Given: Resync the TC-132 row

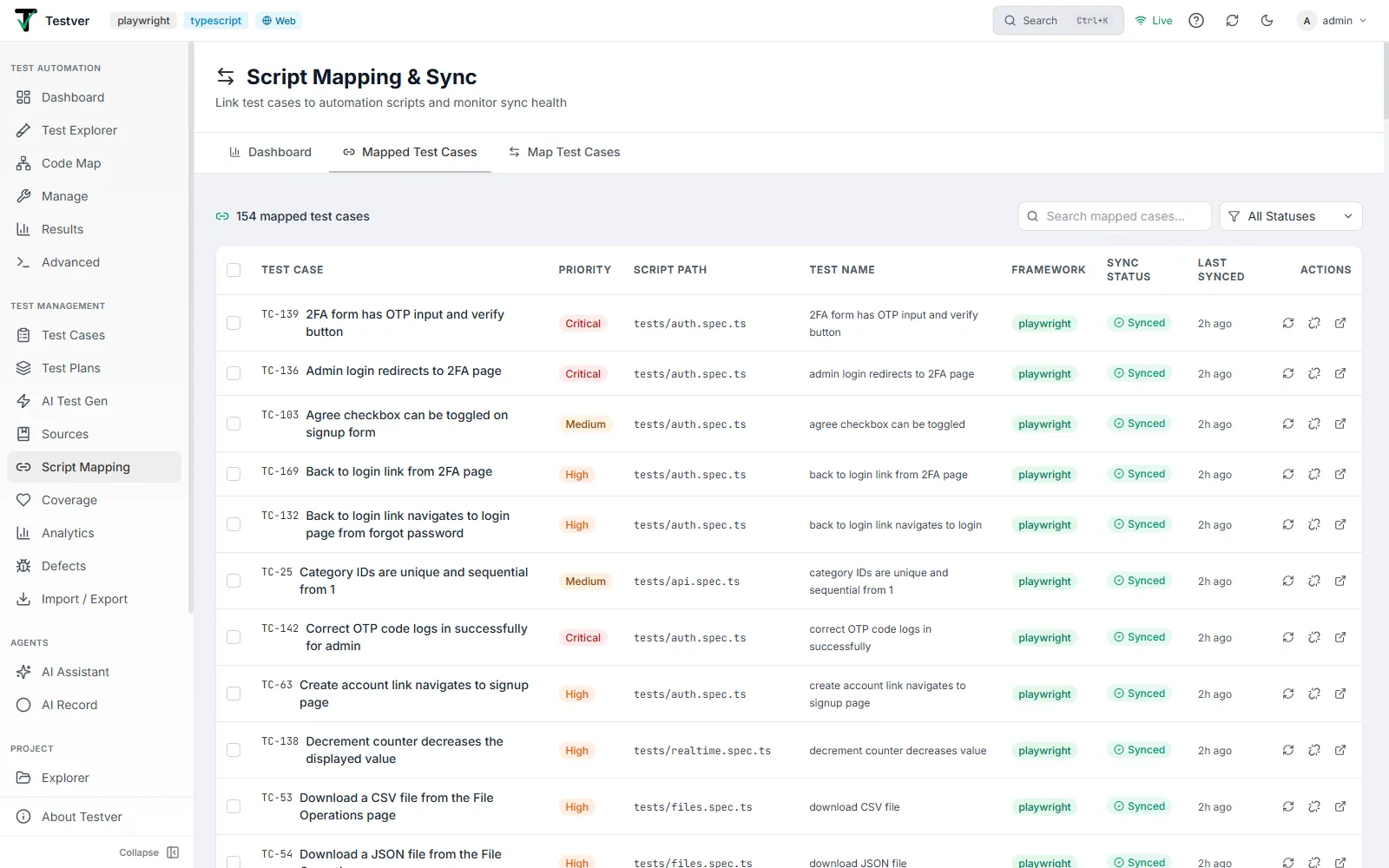Looking at the screenshot, I should point(1288,524).
